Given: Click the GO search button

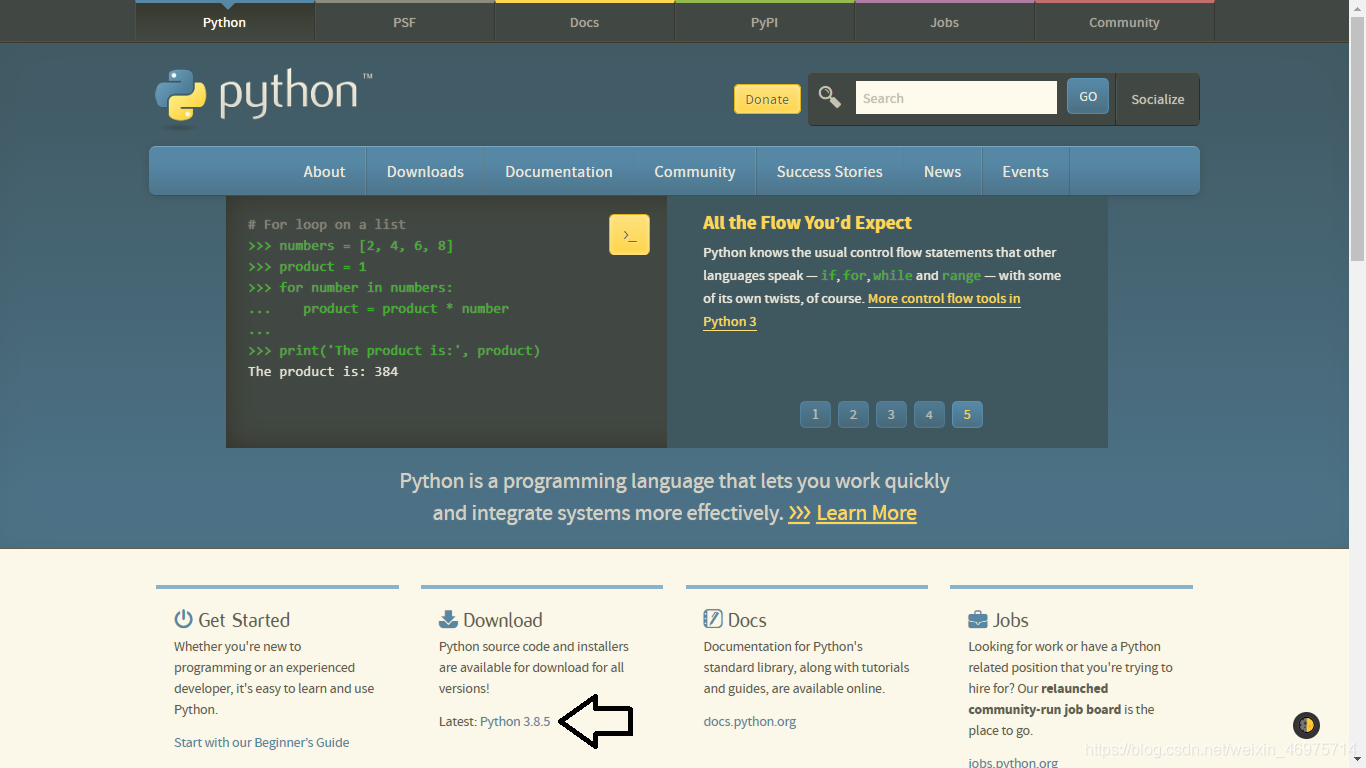Looking at the screenshot, I should (x=1088, y=96).
